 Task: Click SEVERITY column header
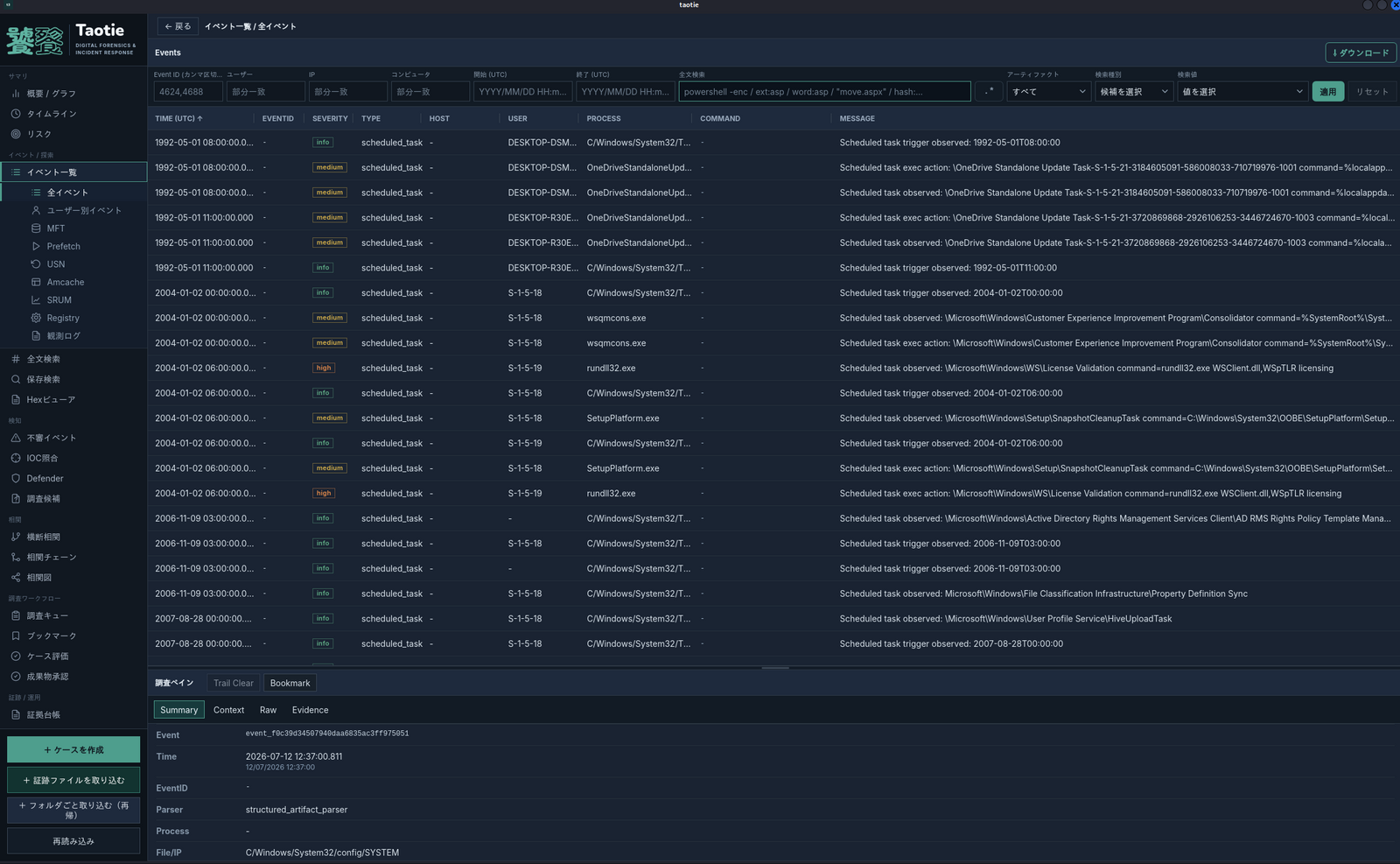[x=330, y=118]
